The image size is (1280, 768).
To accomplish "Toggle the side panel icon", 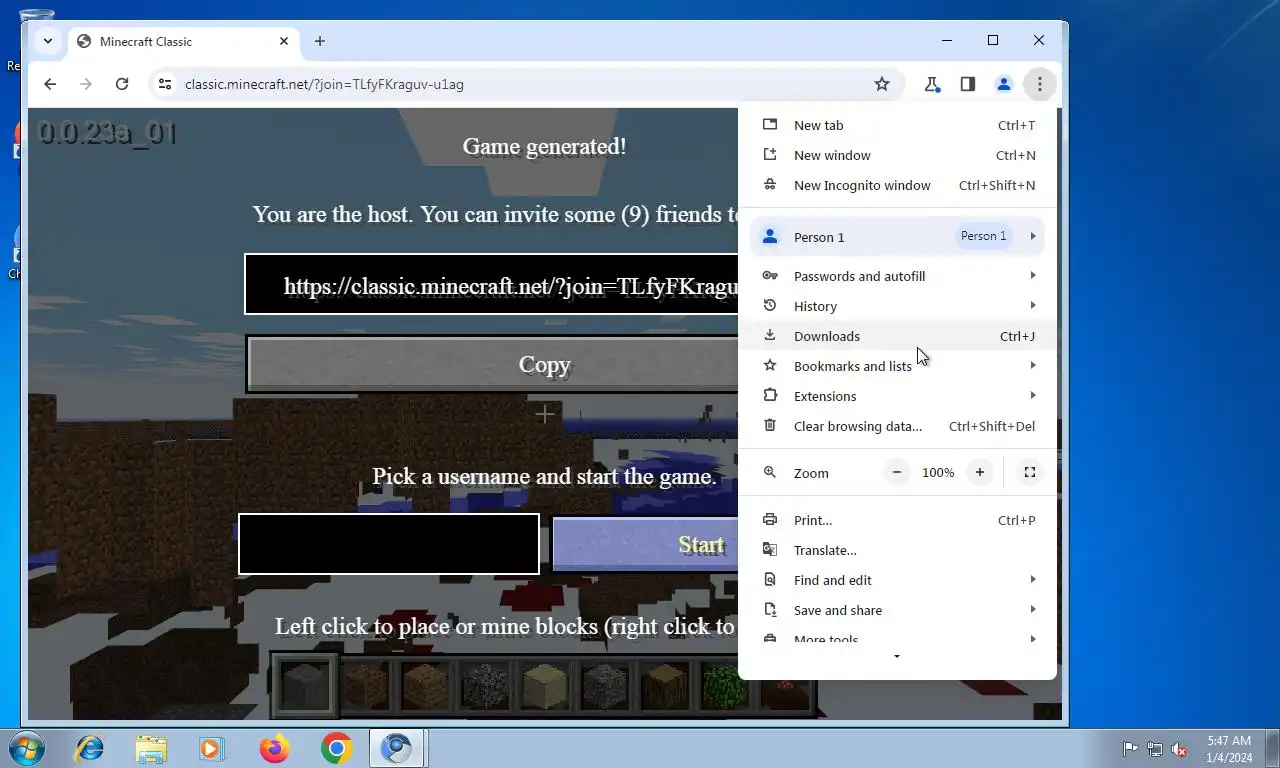I will 967,84.
